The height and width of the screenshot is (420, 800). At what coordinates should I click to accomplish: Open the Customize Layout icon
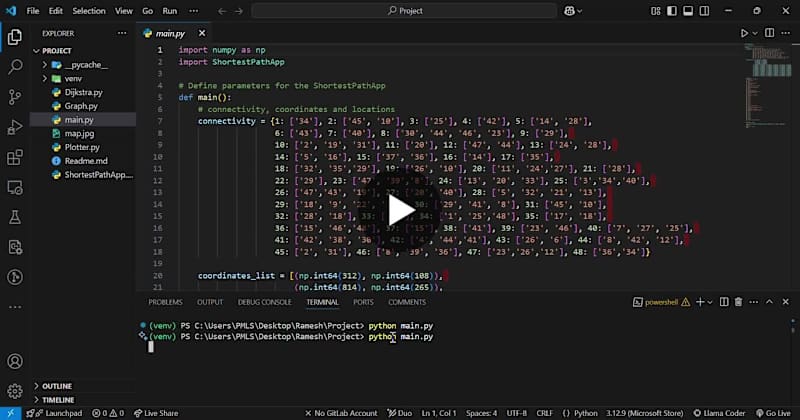pos(656,11)
